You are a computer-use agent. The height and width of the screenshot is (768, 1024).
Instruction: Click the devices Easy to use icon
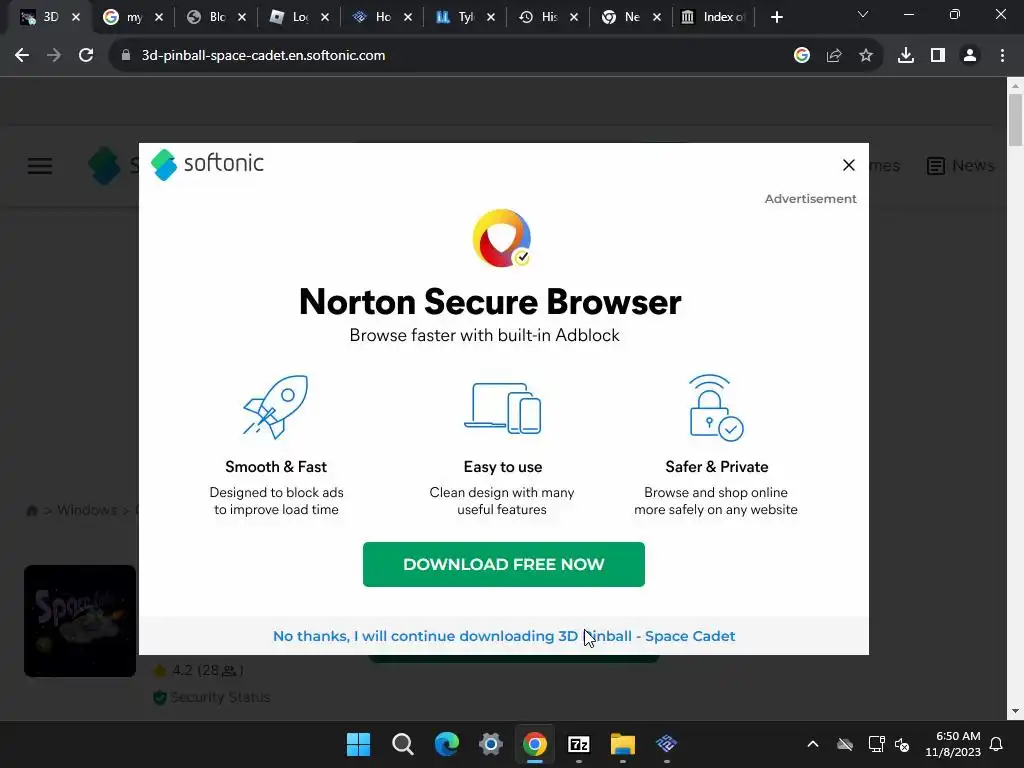[x=502, y=408]
